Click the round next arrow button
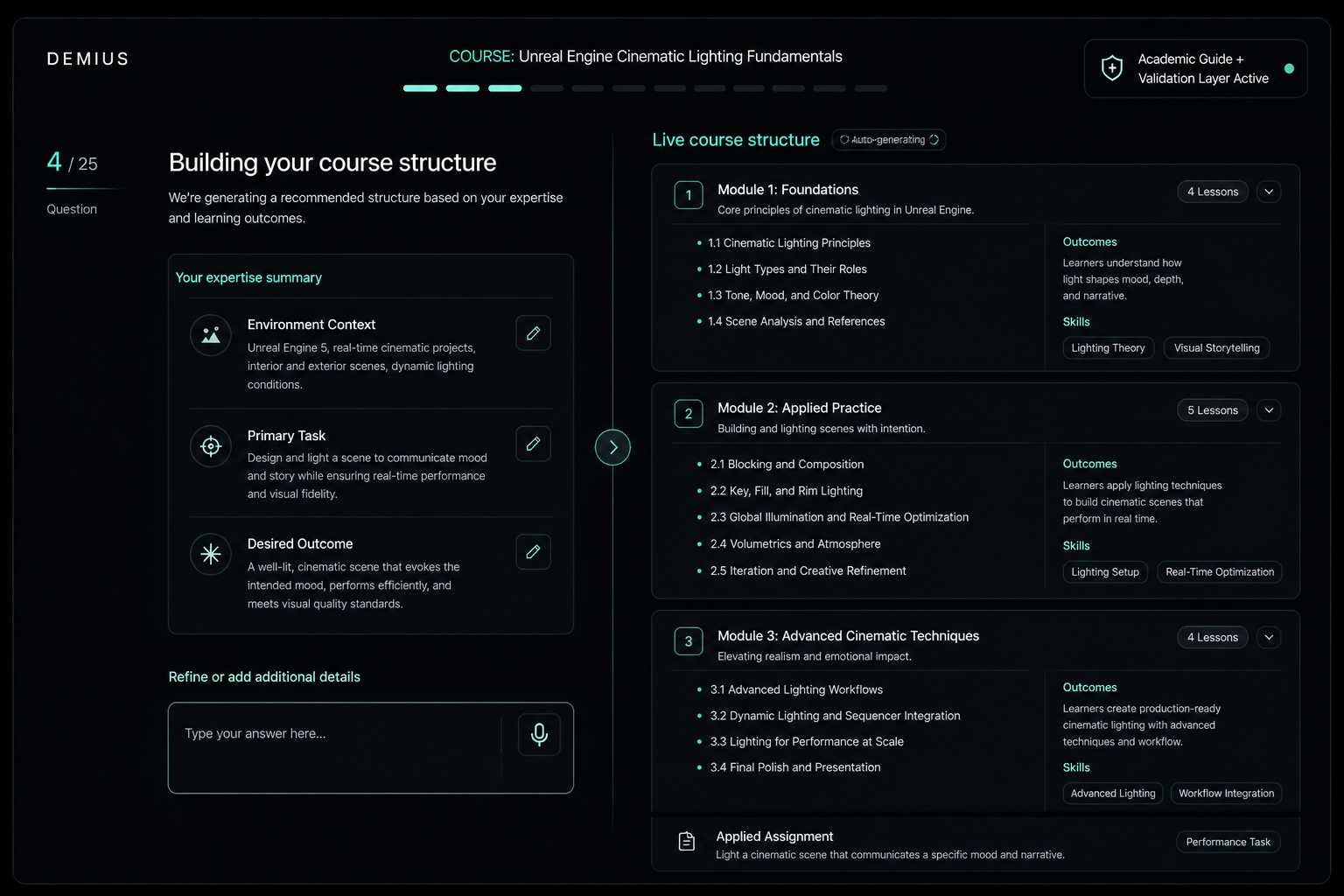1344x896 pixels. pyautogui.click(x=612, y=447)
